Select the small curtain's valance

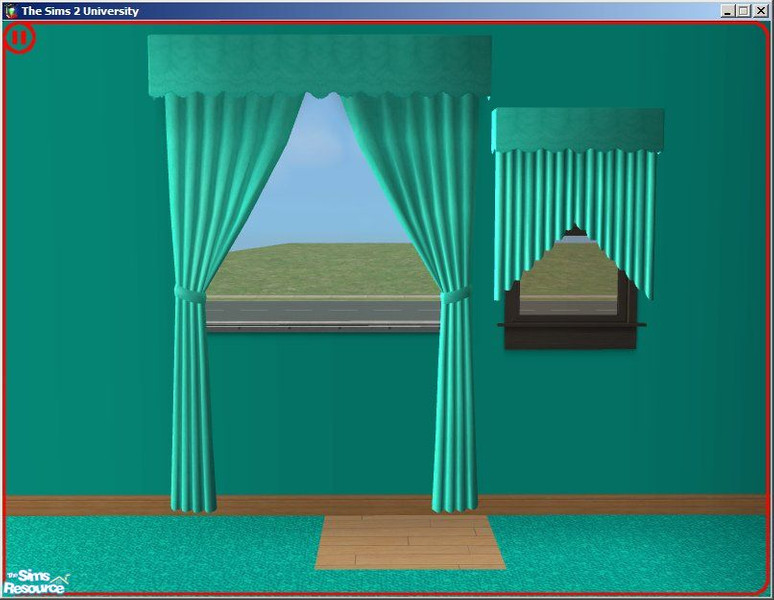click(x=578, y=130)
